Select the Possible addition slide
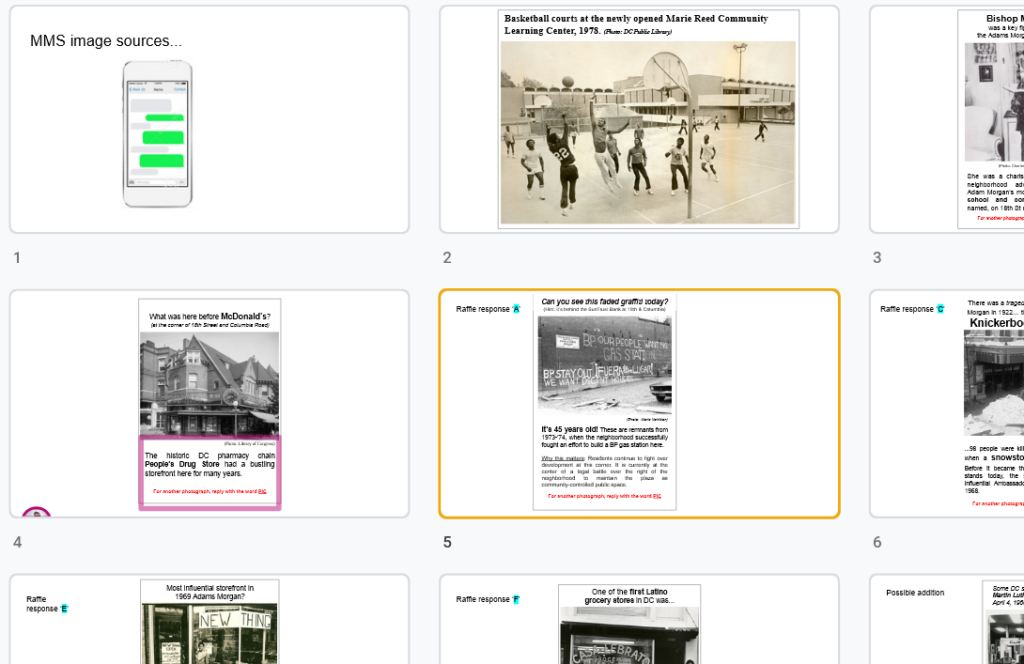Screen dimensions: 1024x664 point(946,619)
